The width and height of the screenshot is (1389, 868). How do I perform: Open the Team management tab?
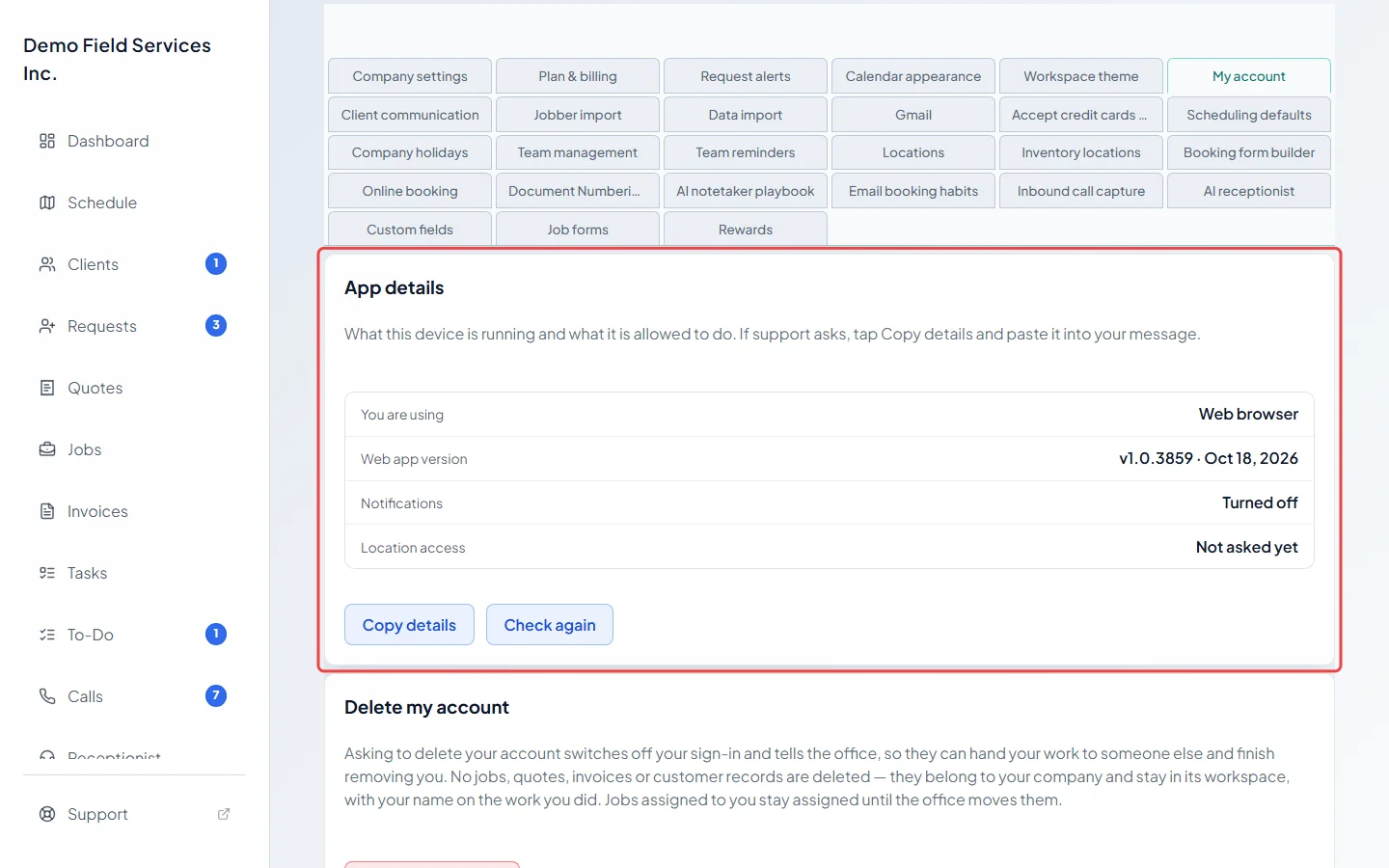coord(578,152)
